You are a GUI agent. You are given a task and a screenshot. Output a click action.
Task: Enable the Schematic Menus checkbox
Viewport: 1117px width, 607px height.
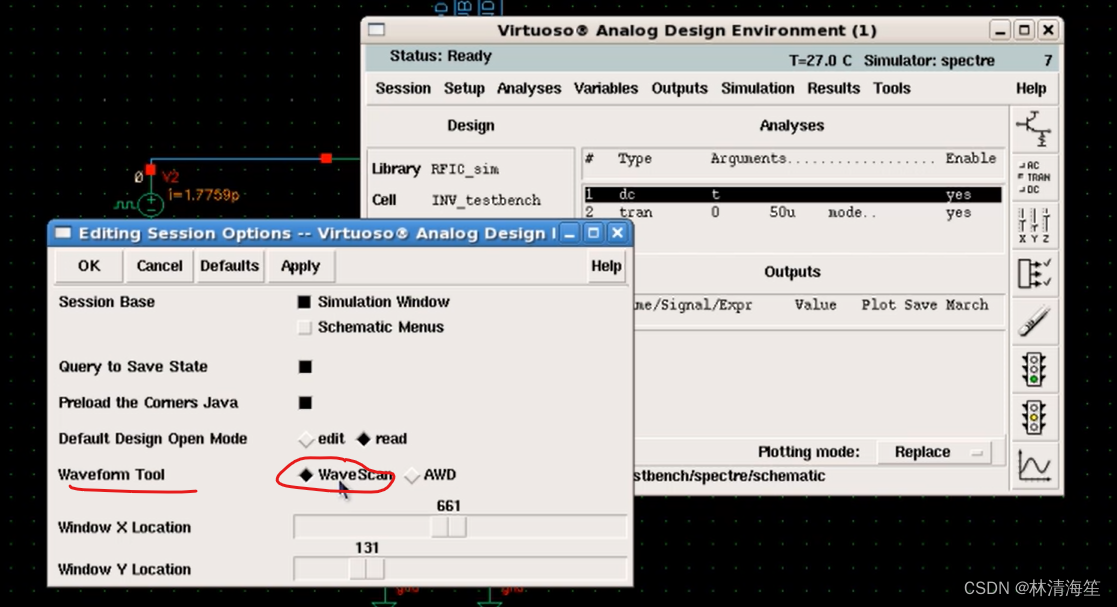tap(304, 327)
